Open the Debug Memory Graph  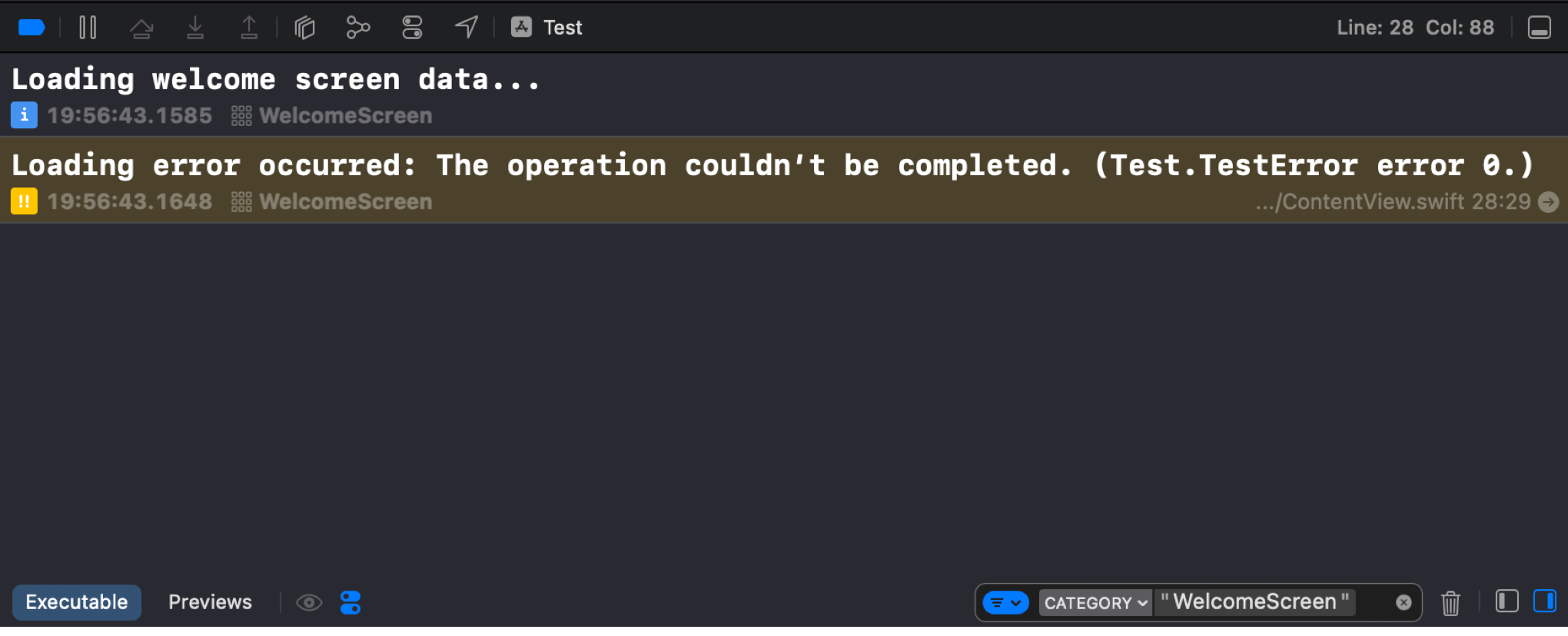(357, 27)
